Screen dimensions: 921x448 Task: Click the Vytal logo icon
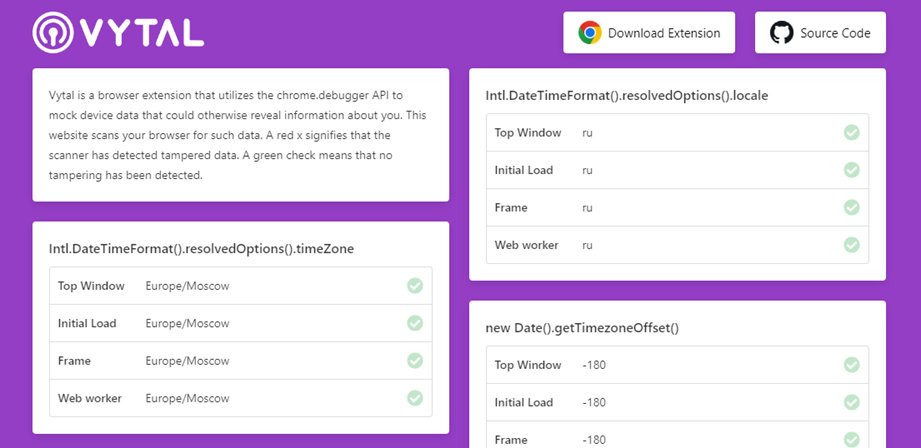point(53,32)
